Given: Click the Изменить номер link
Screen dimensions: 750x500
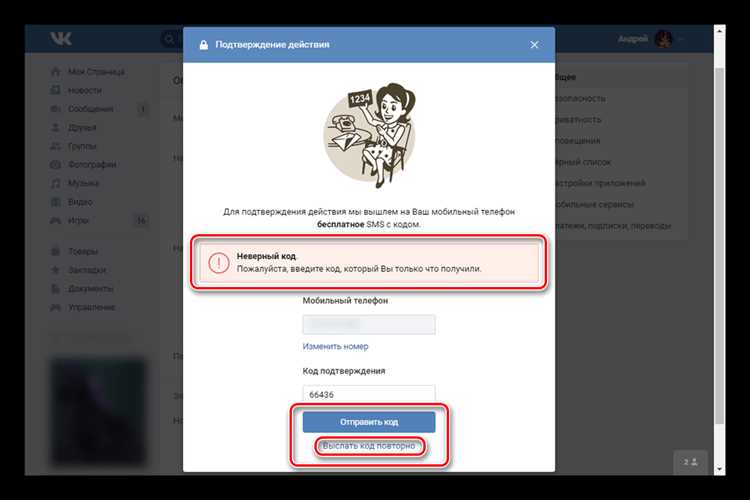Looking at the screenshot, I should coord(335,346).
